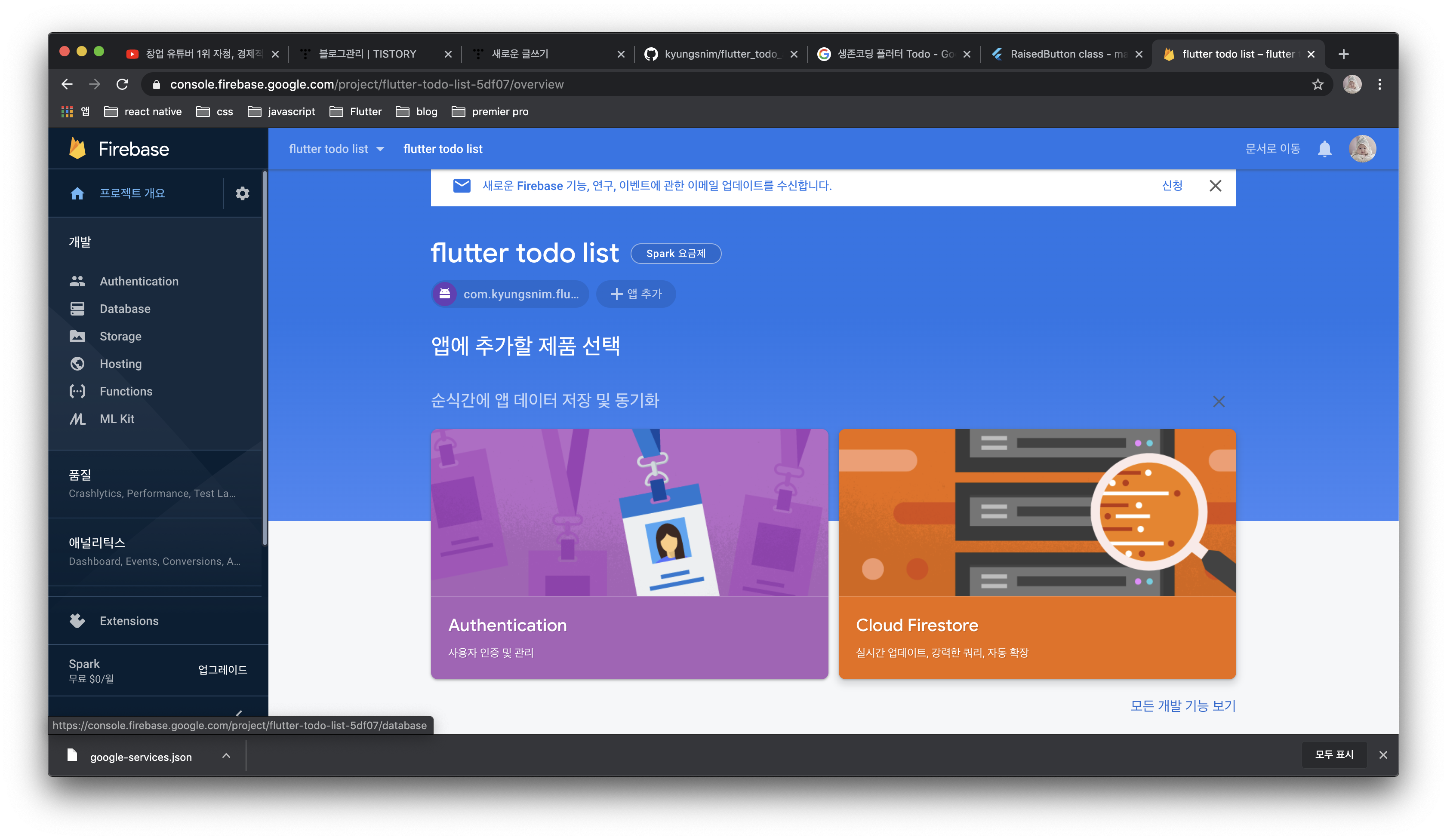Open the Cloud Firestore product card
The image size is (1447, 840).
coord(1037,554)
